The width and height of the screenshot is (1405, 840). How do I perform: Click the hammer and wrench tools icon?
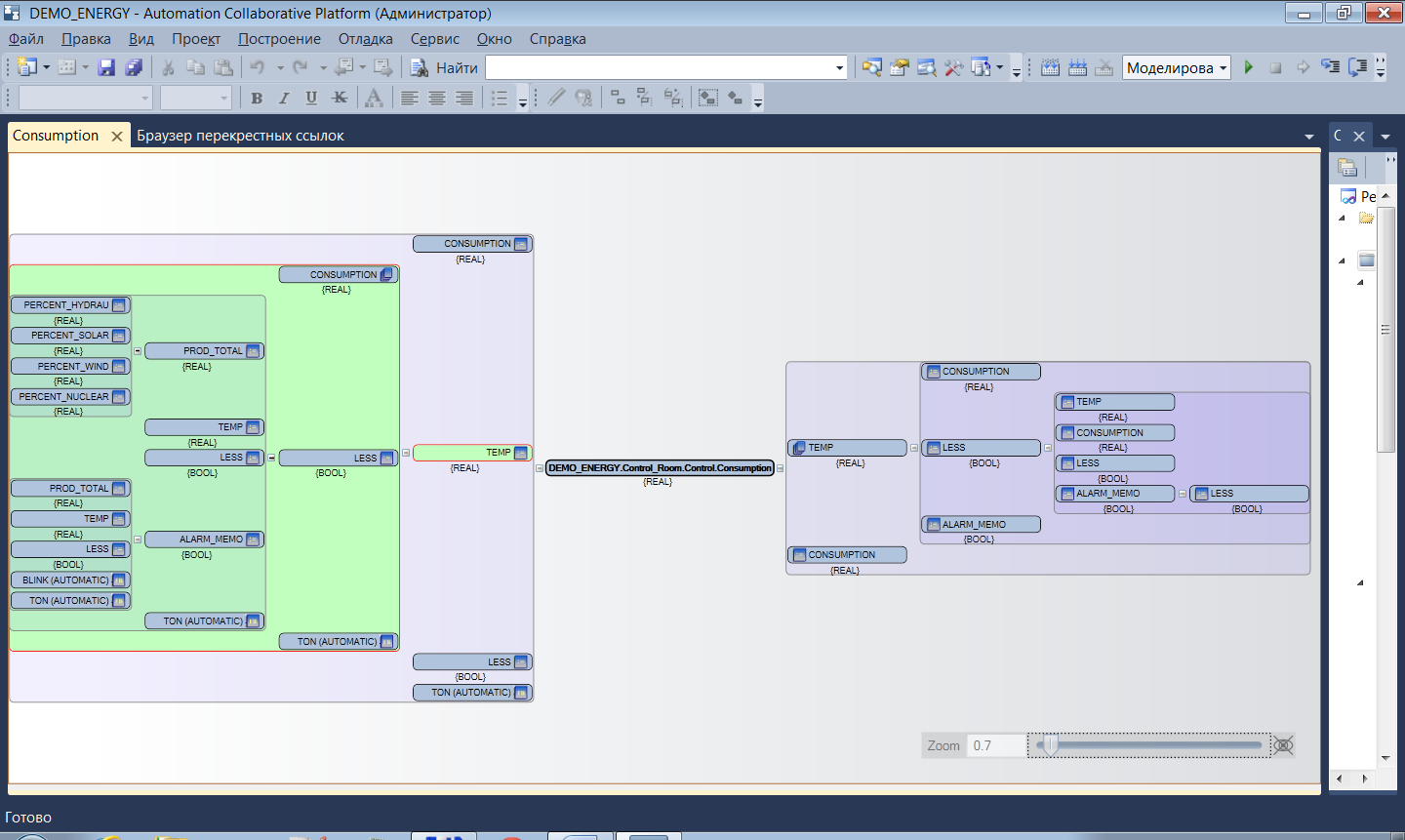[x=953, y=67]
